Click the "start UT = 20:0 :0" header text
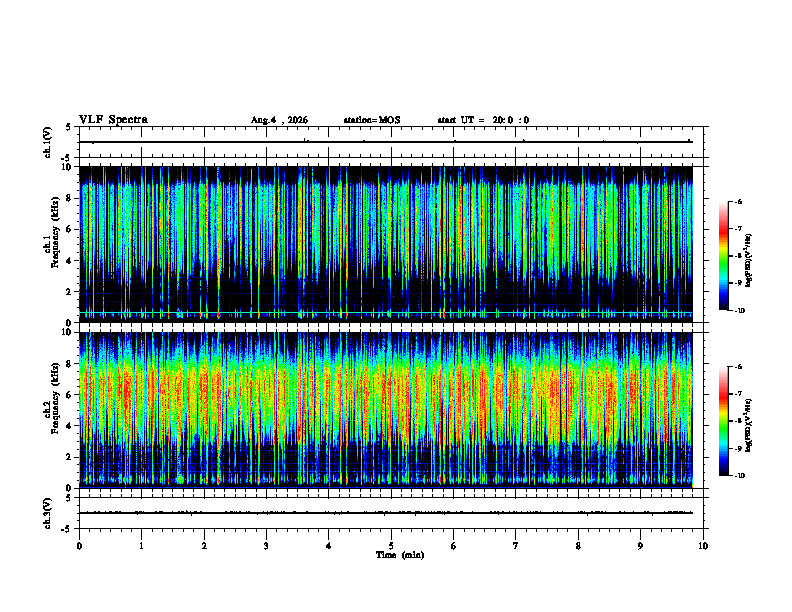This screenshot has width=792, height=612. tap(483, 120)
